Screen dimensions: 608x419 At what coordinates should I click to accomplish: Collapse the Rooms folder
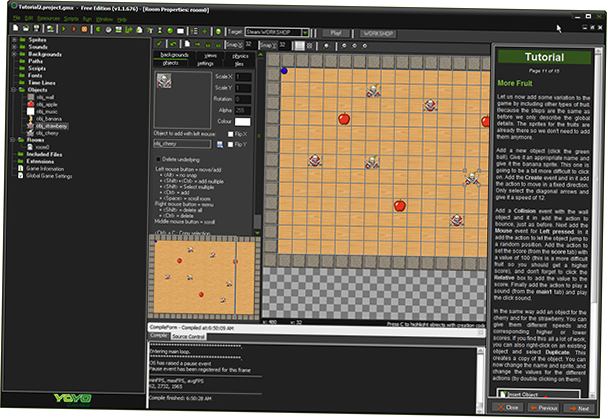click(x=13, y=140)
